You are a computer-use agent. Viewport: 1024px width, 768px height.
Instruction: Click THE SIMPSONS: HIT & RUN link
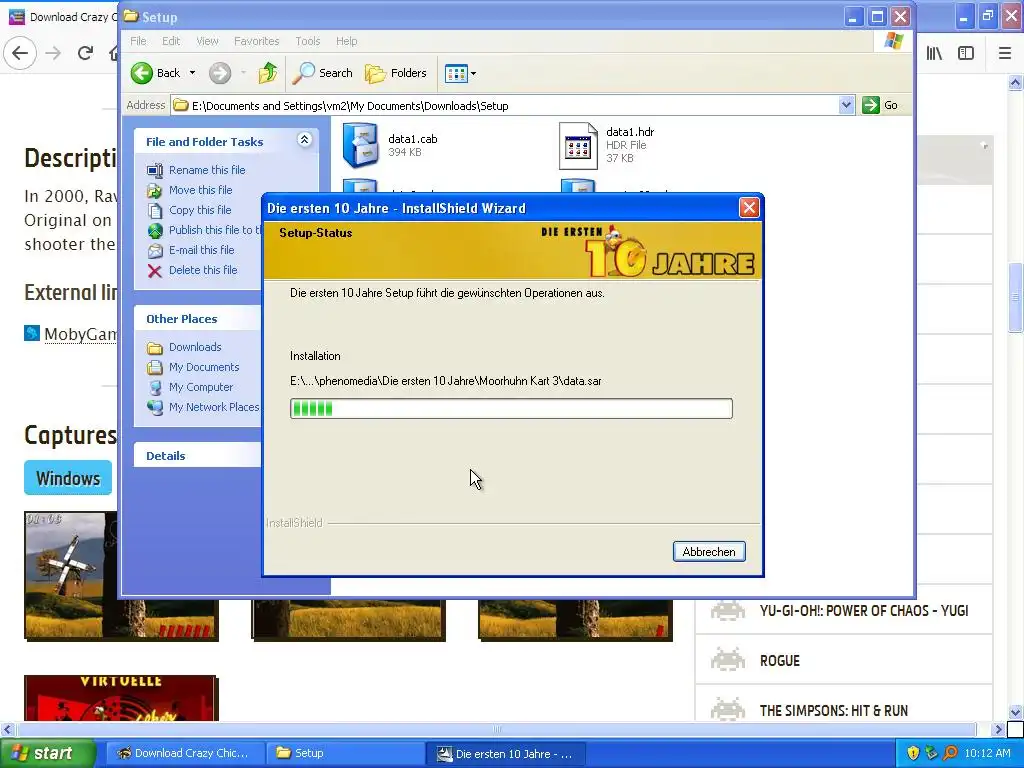(x=834, y=711)
